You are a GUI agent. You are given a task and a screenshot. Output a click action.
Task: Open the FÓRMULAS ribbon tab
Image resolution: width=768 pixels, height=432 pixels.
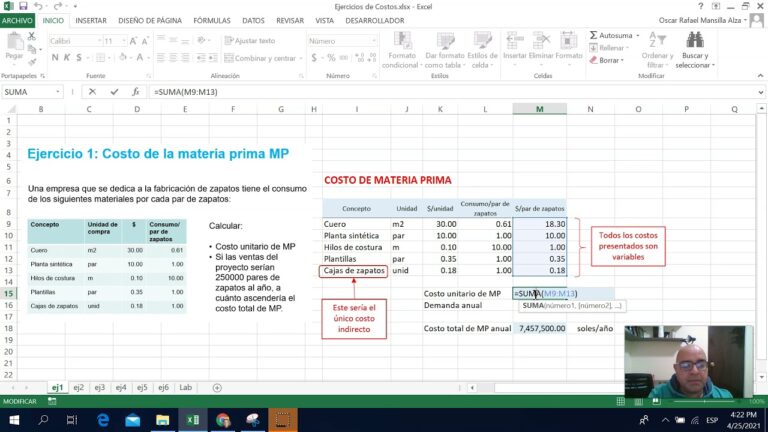(212, 21)
